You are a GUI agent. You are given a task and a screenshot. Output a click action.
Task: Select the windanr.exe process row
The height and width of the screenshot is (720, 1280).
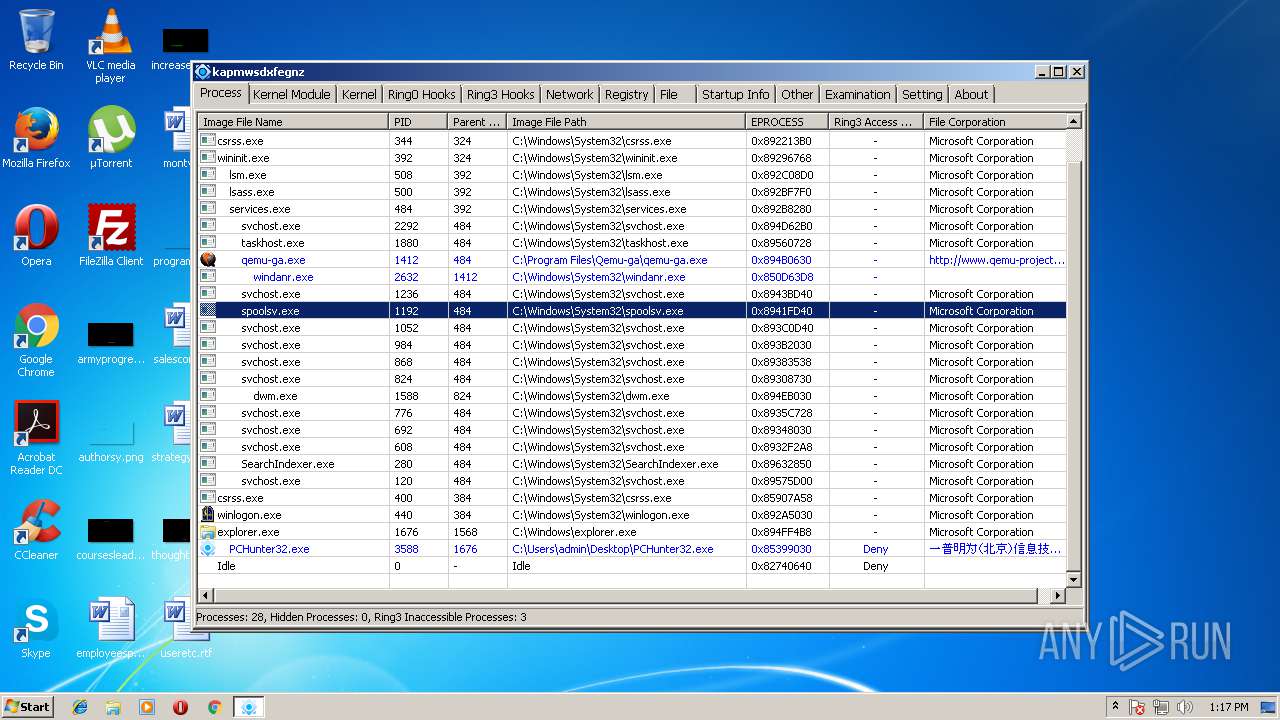point(632,277)
